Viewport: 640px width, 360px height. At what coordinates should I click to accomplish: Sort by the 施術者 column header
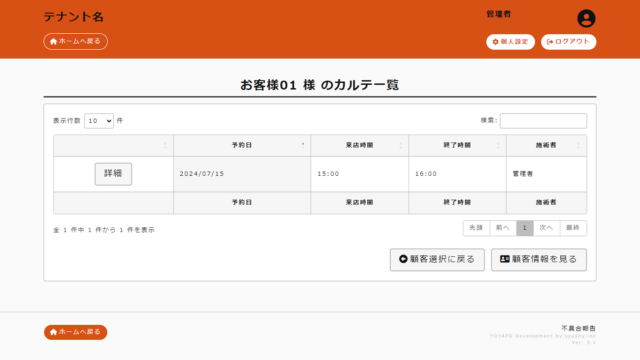coord(547,145)
